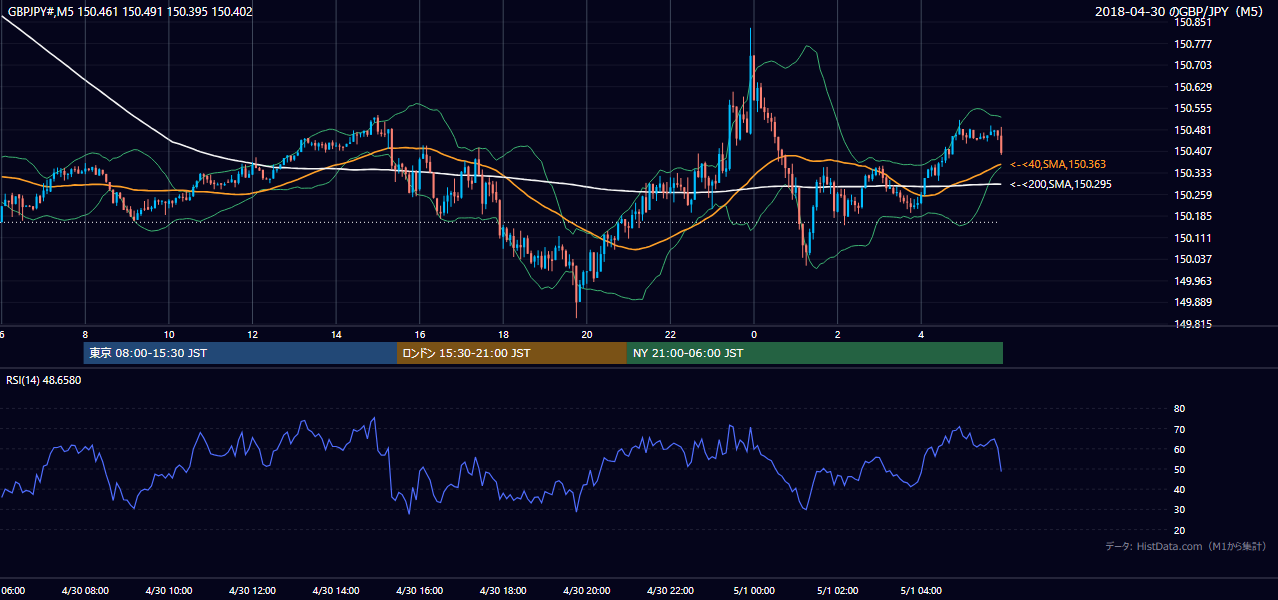1278x600 pixels.
Task: Click price axis label 150.777
Action: (1193, 44)
